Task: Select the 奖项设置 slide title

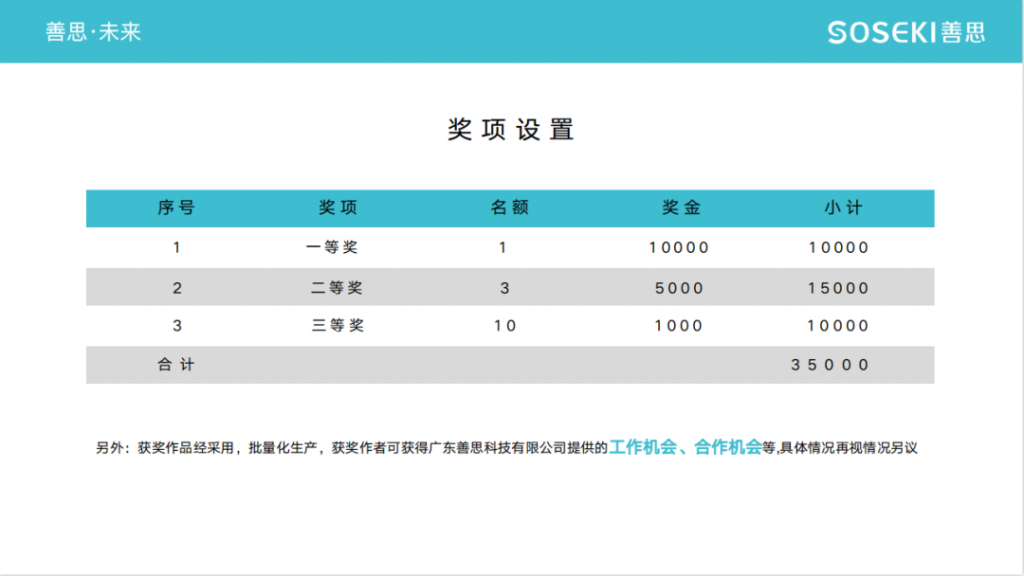Action: [x=512, y=129]
